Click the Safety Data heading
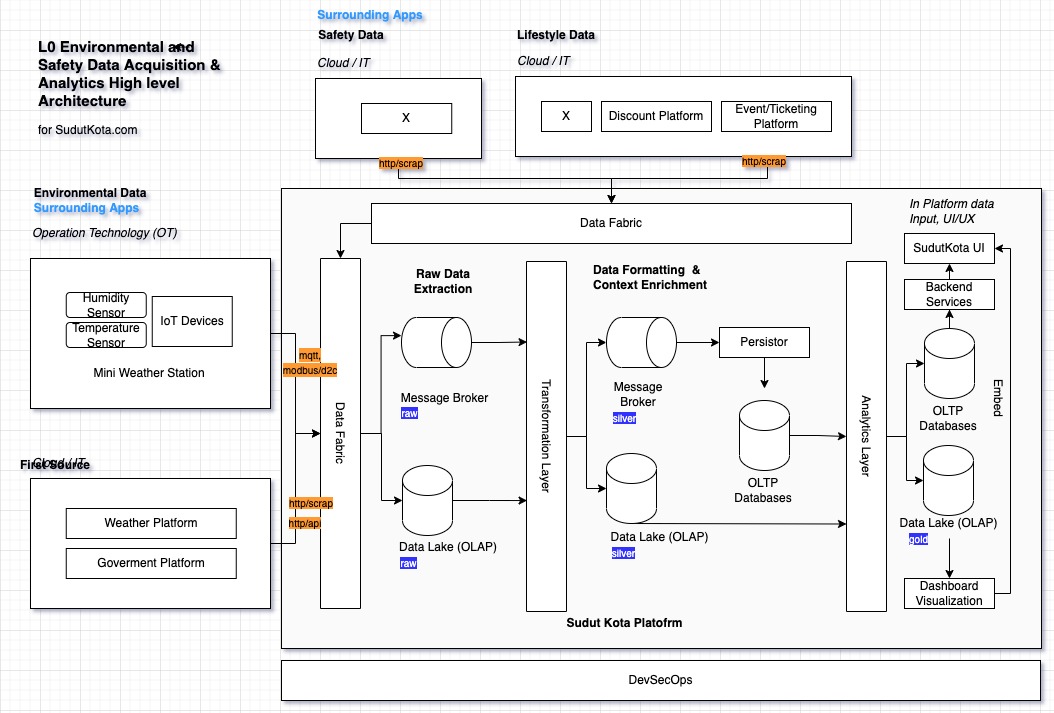1054x713 pixels. click(351, 35)
